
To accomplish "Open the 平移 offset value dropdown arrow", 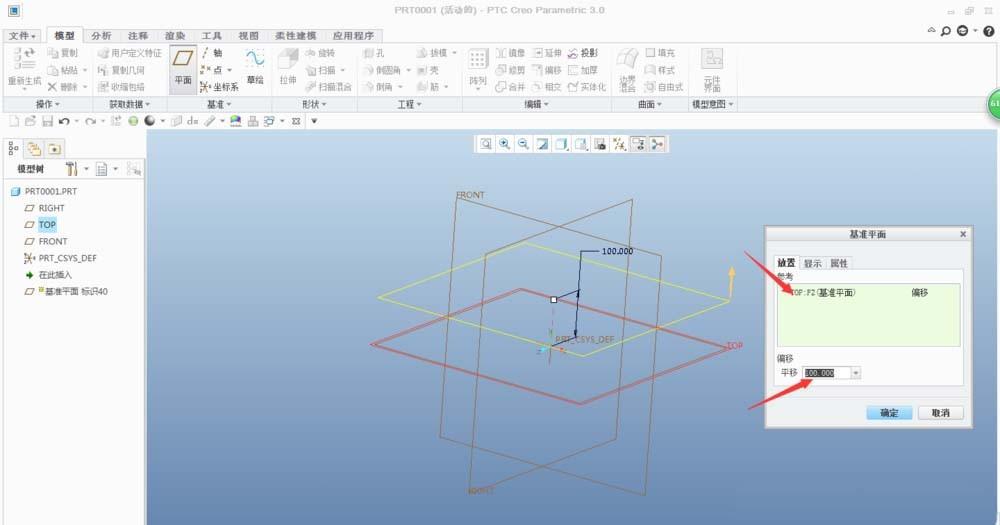I will [856, 373].
